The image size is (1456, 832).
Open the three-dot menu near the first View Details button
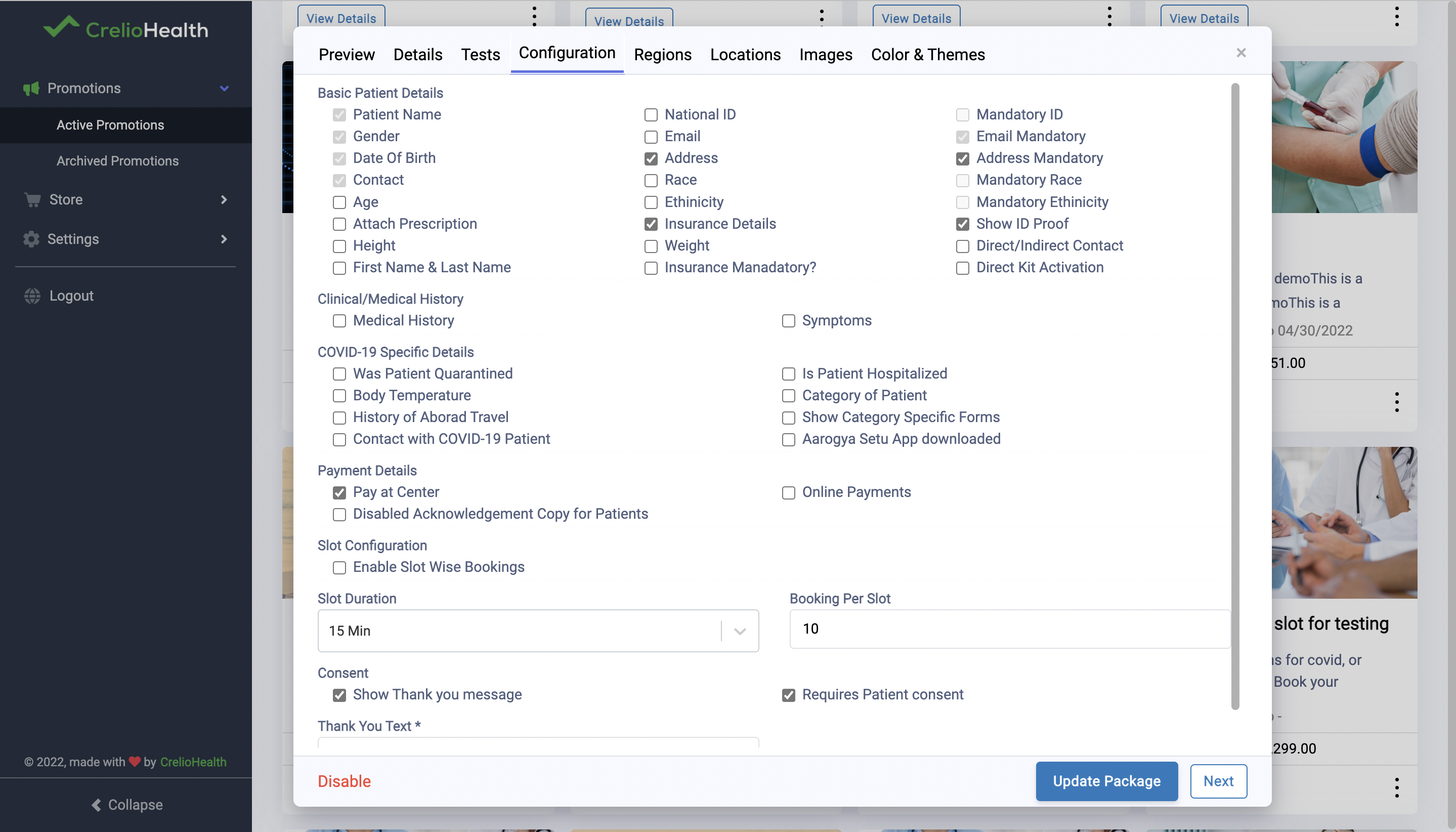(534, 16)
